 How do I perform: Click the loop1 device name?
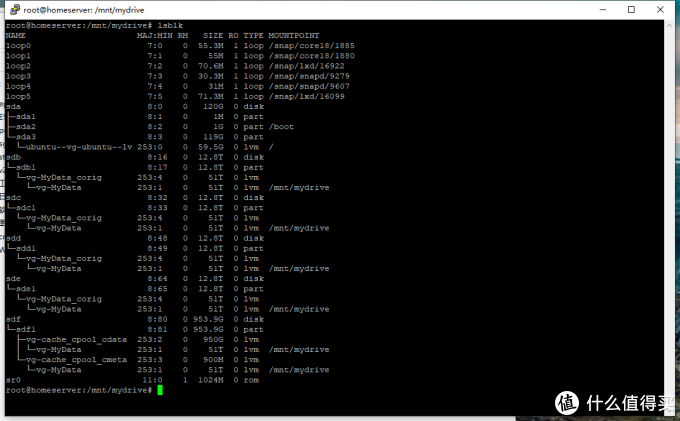point(18,56)
